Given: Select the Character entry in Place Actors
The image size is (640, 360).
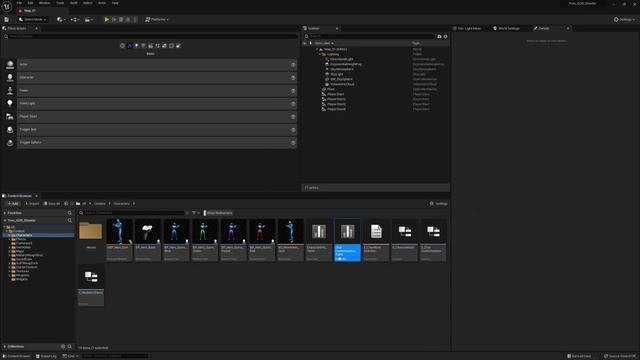Looking at the screenshot, I should point(157,78).
